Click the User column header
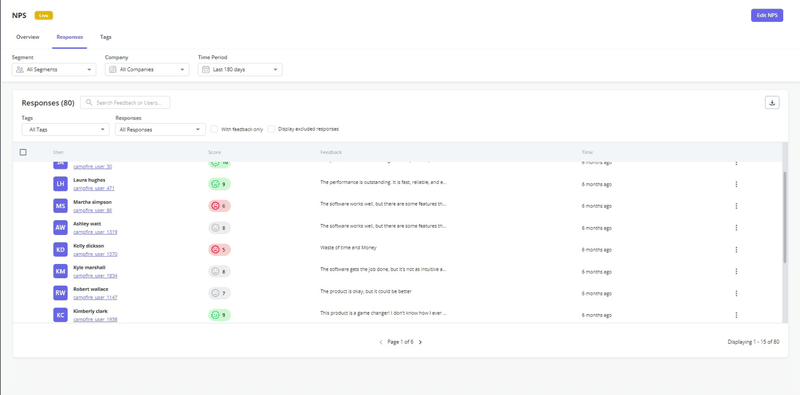Viewport: 800px width, 395px height. coord(58,152)
